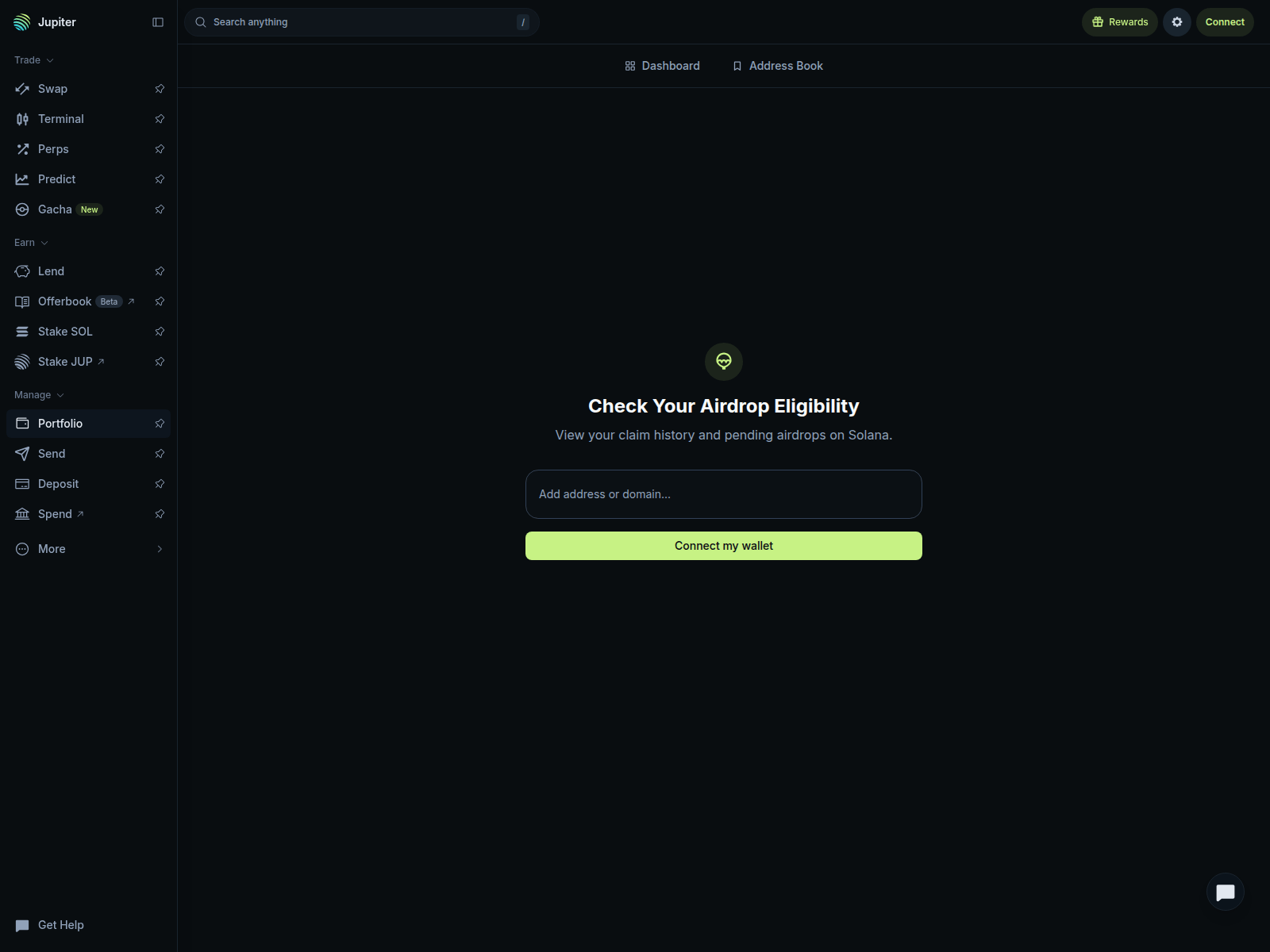
Task: Click the Swap arrows icon
Action: click(x=22, y=89)
